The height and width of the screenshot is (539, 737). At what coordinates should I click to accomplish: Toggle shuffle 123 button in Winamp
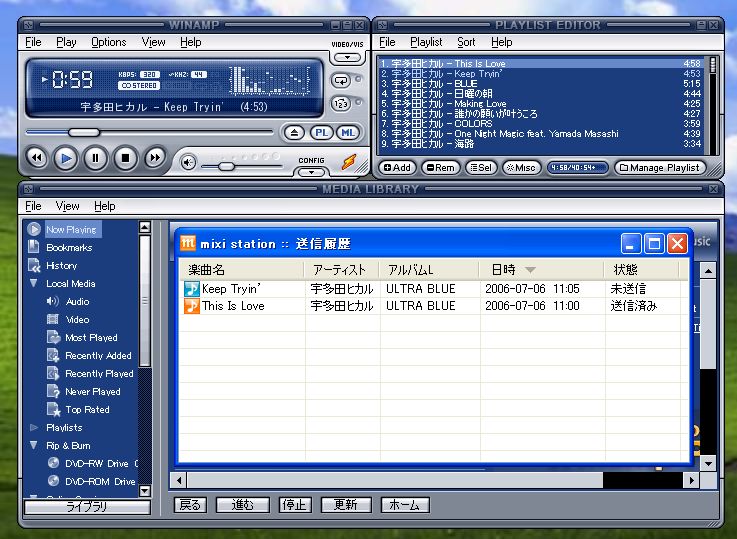tap(341, 103)
